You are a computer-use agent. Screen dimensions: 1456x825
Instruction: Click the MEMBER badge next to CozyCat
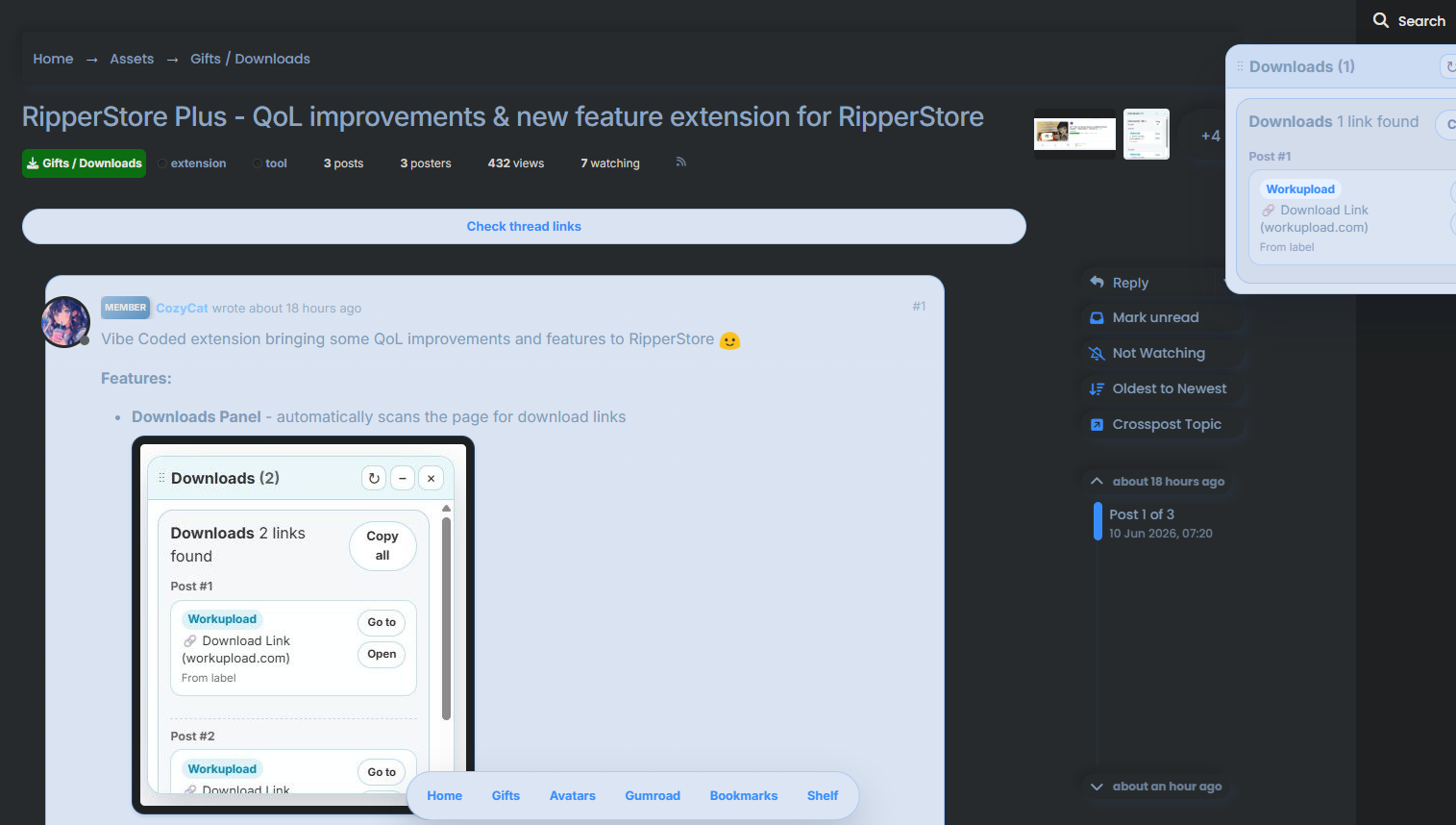tap(125, 308)
